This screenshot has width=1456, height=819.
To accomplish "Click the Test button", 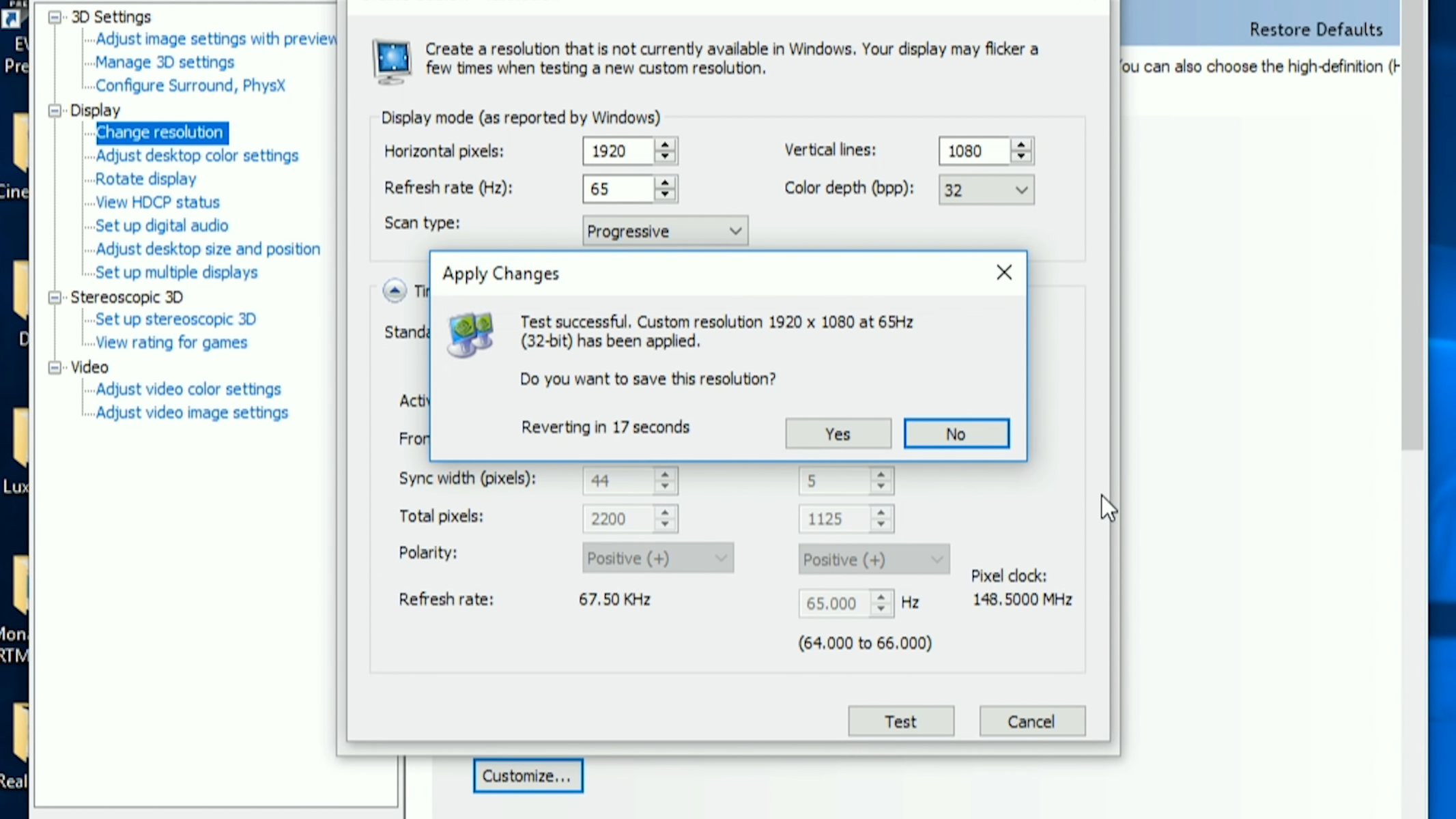I will (900, 721).
